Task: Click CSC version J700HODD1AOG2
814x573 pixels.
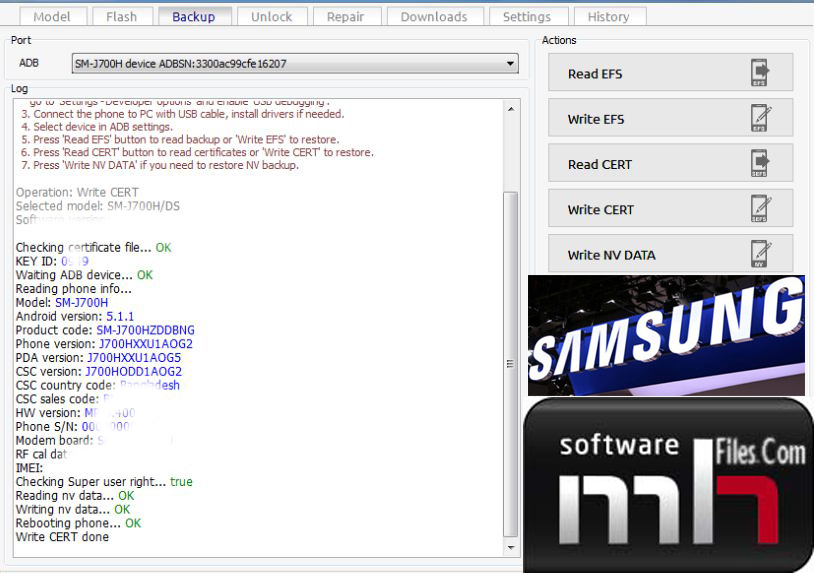Action: click(x=133, y=372)
